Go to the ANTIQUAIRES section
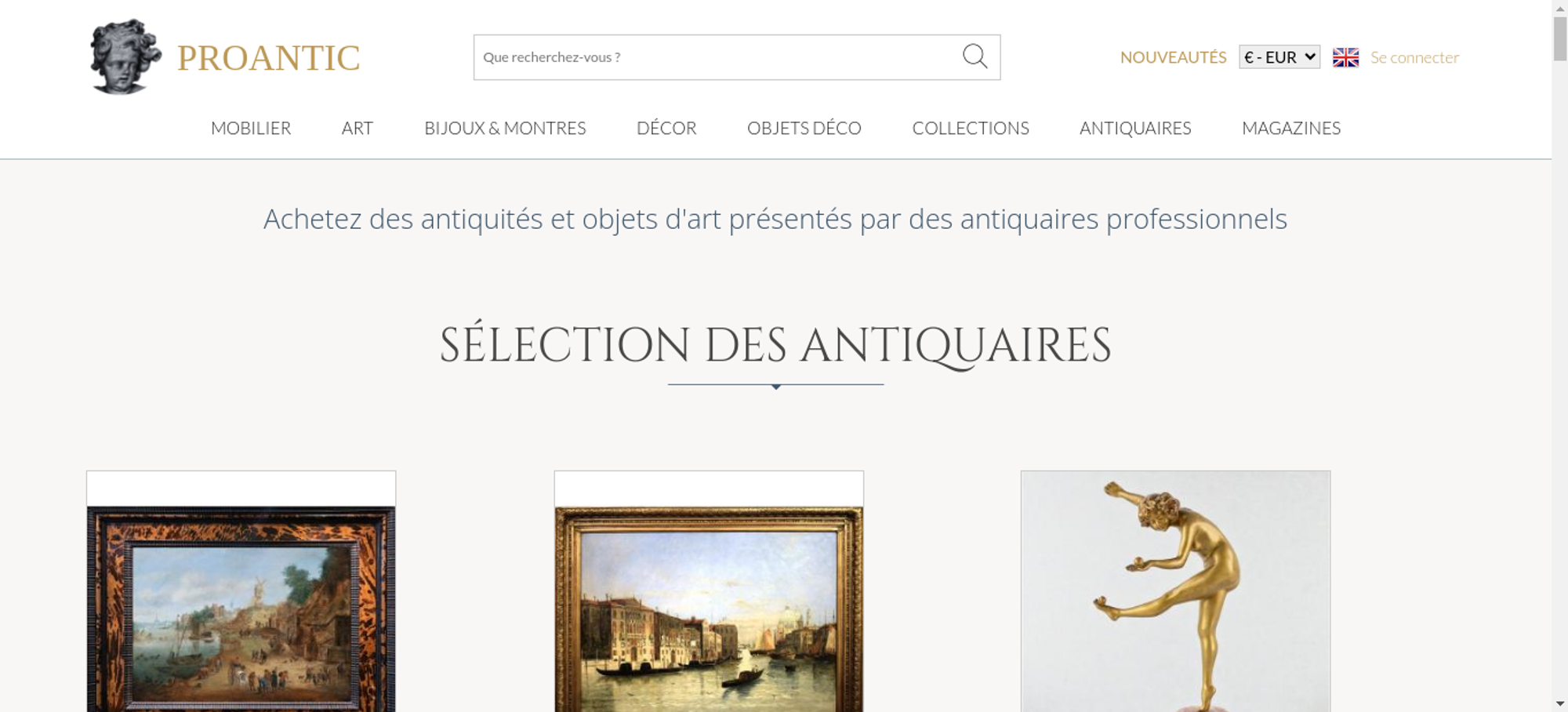 (1135, 128)
